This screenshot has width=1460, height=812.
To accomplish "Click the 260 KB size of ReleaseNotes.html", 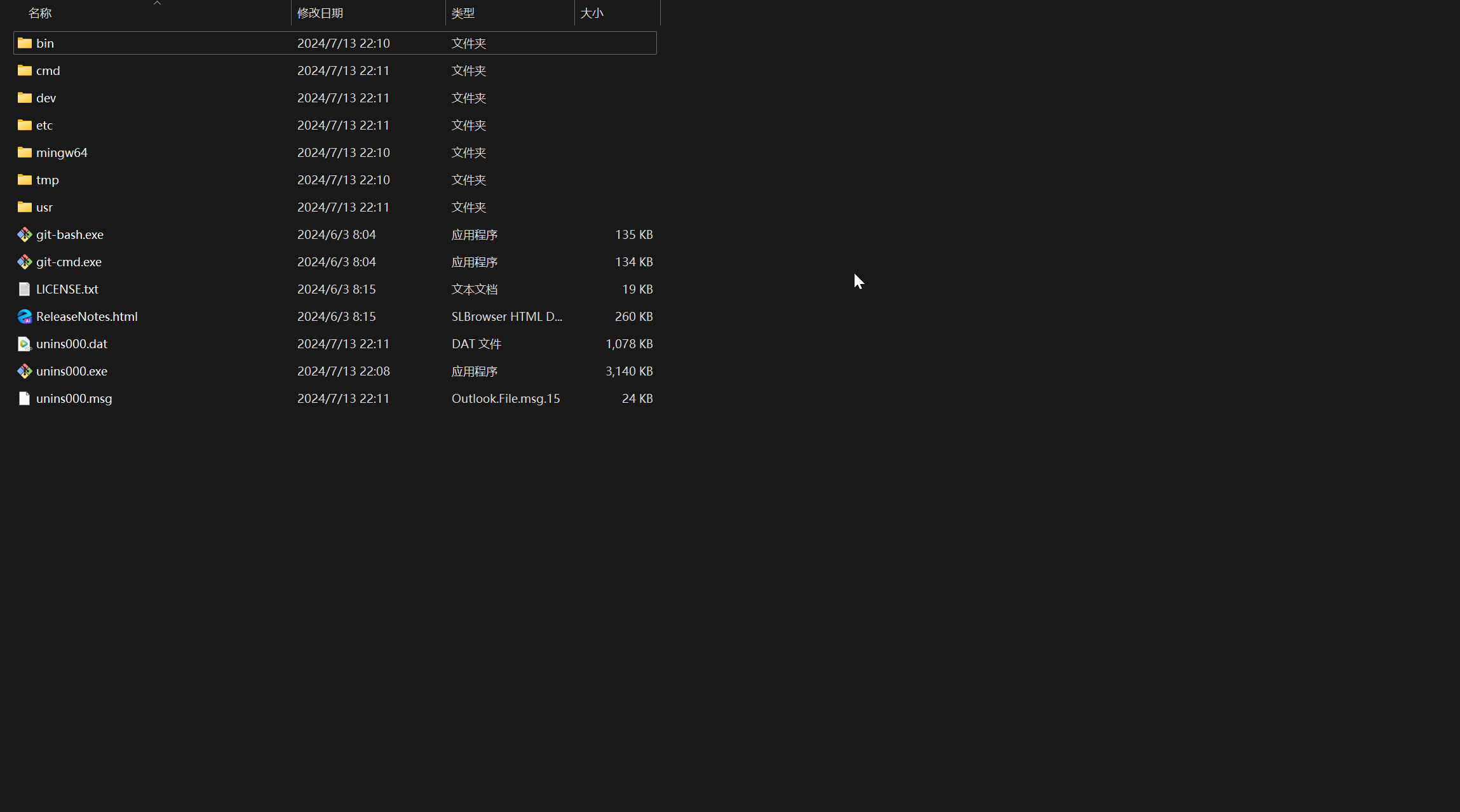I will [633, 316].
